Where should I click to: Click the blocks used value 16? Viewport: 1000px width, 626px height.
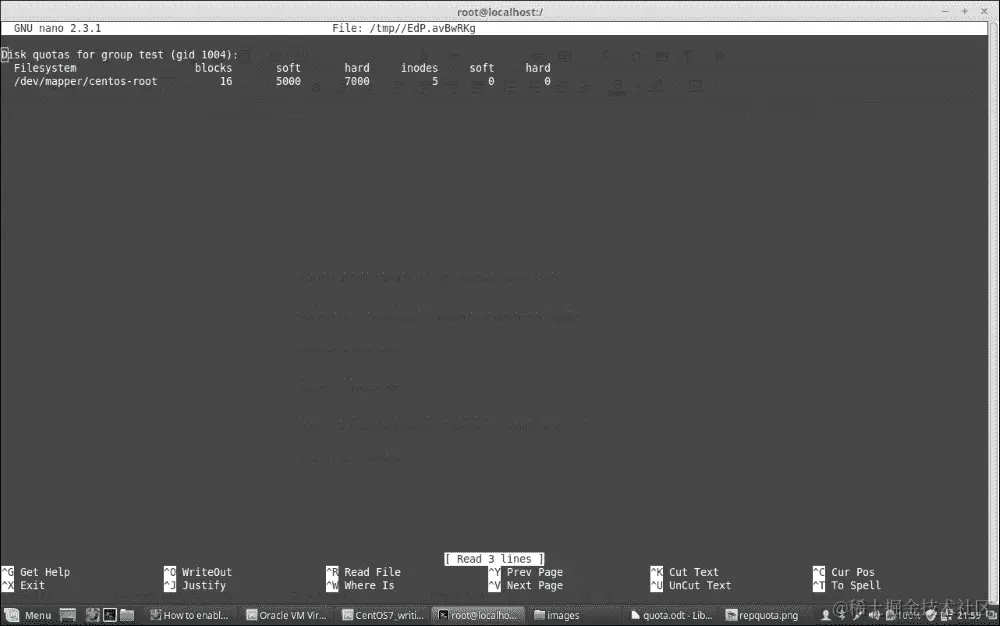pos(226,82)
